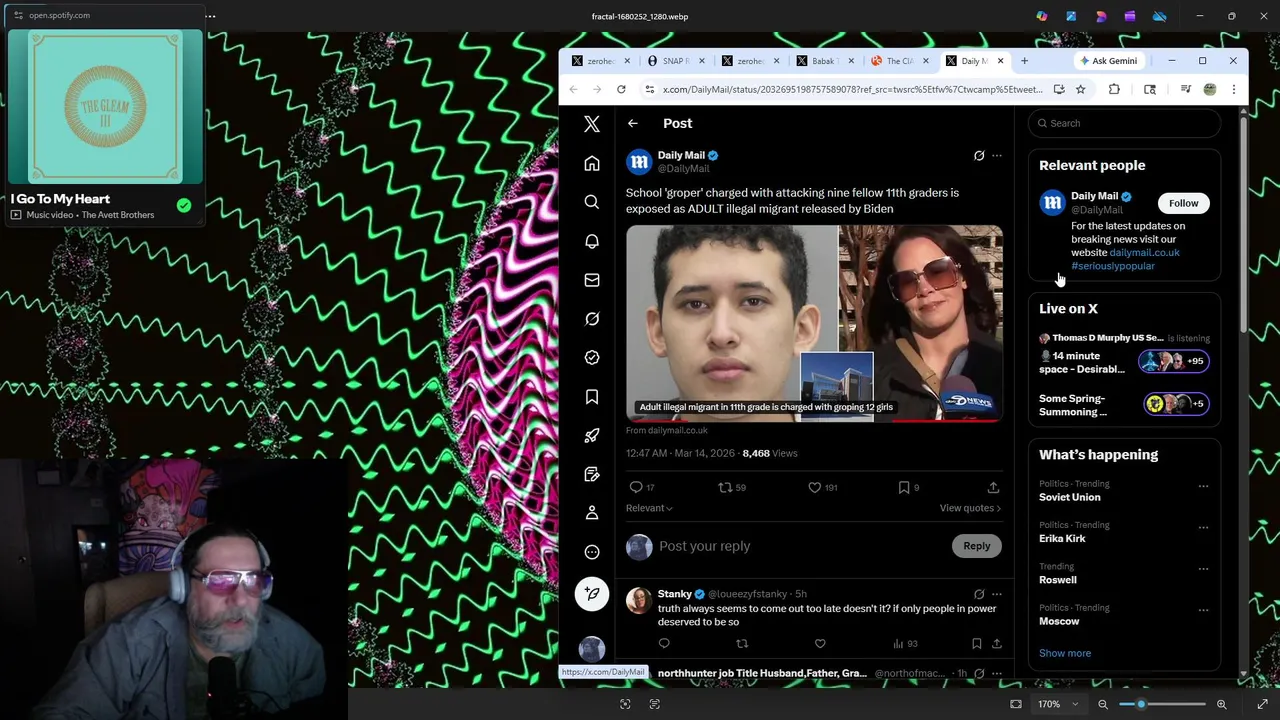This screenshot has width=1280, height=720.
Task: Click The Gleam III album thumbnail
Action: [105, 107]
